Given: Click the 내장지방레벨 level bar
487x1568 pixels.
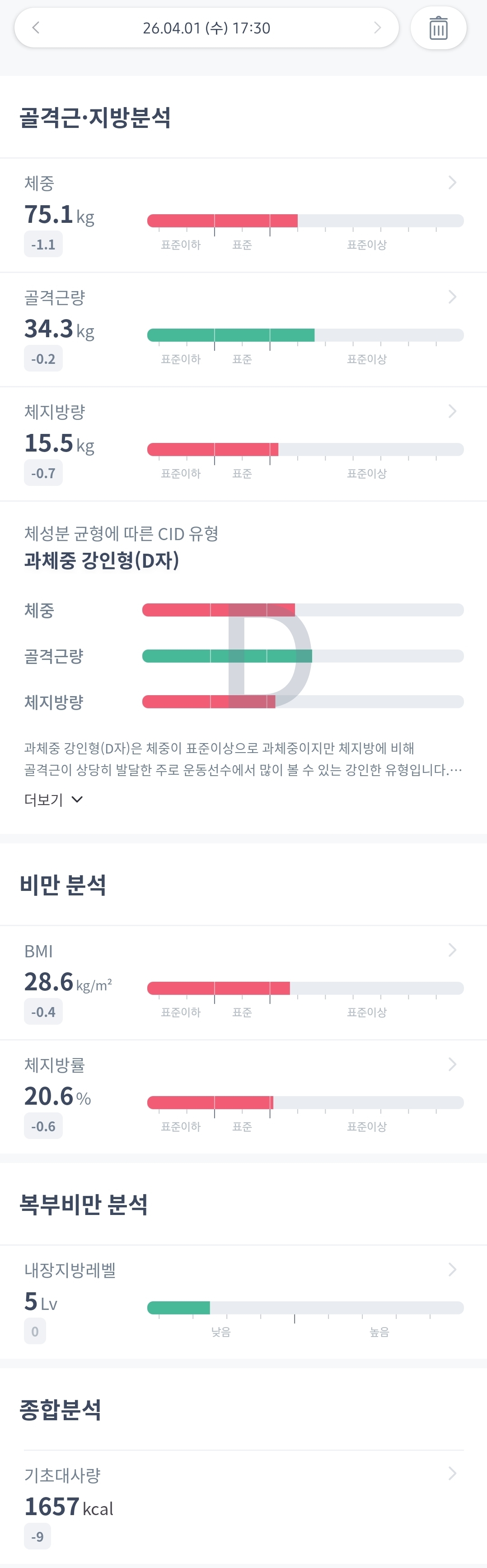Looking at the screenshot, I should tap(304, 1308).
